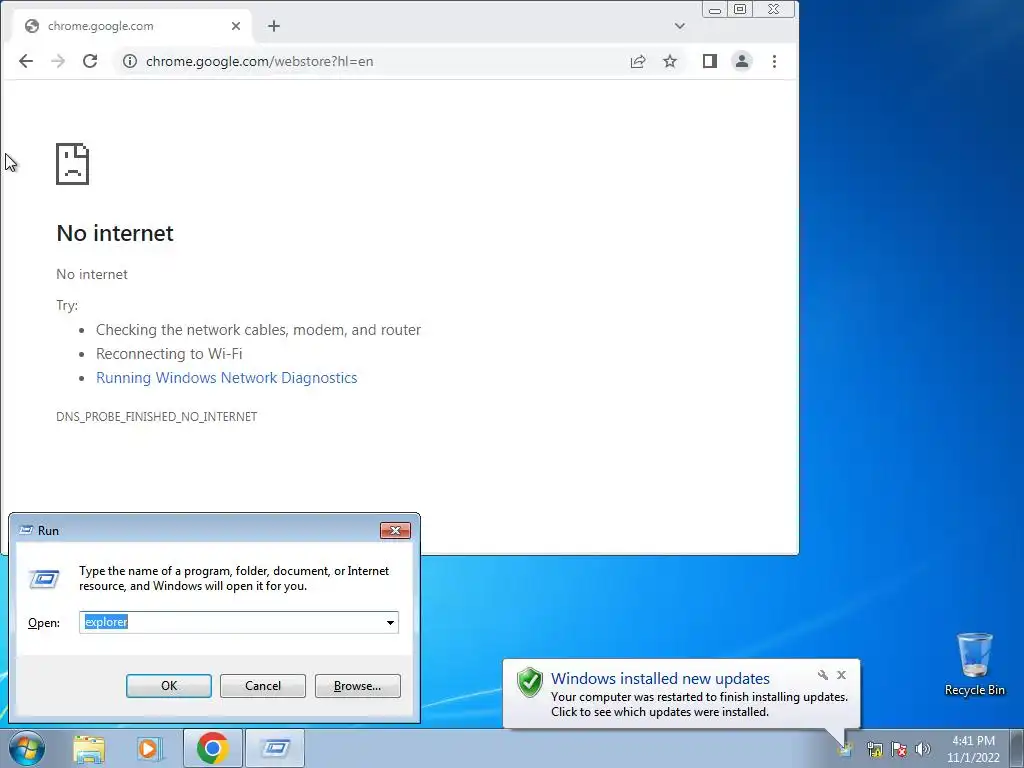Open Windows Explorer from the taskbar
The height and width of the screenshot is (768, 1024).
(89, 748)
